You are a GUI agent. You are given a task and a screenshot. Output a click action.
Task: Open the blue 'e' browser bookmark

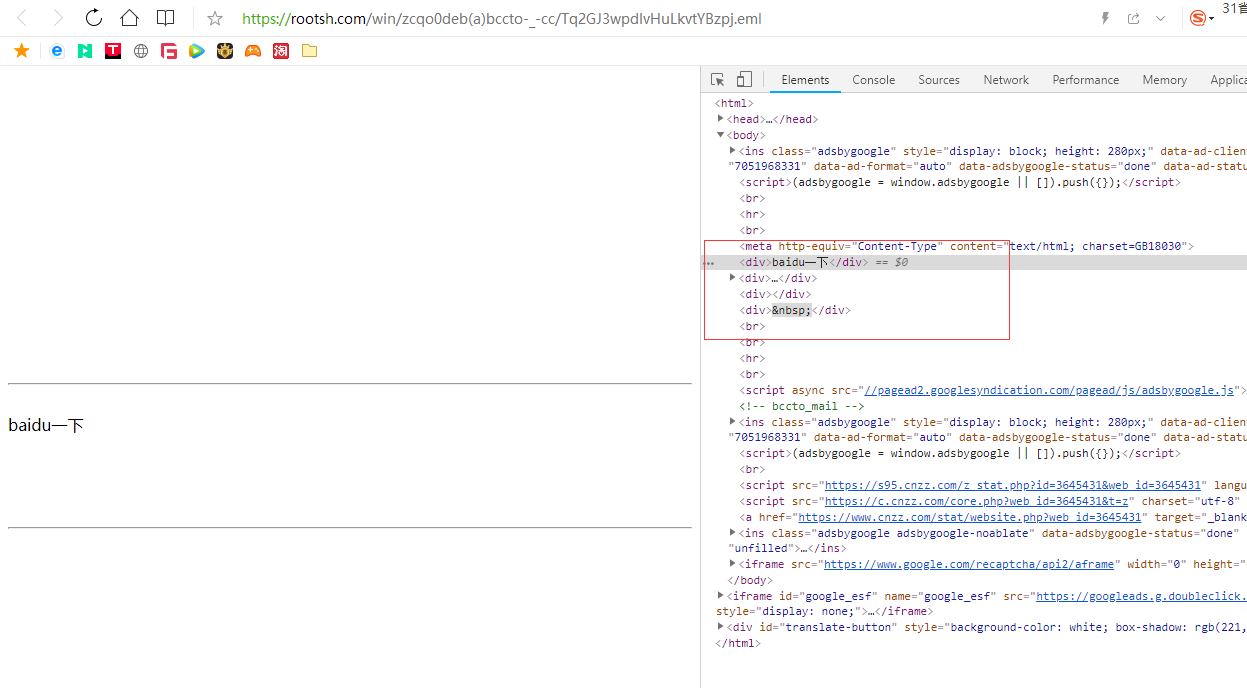tap(57, 51)
